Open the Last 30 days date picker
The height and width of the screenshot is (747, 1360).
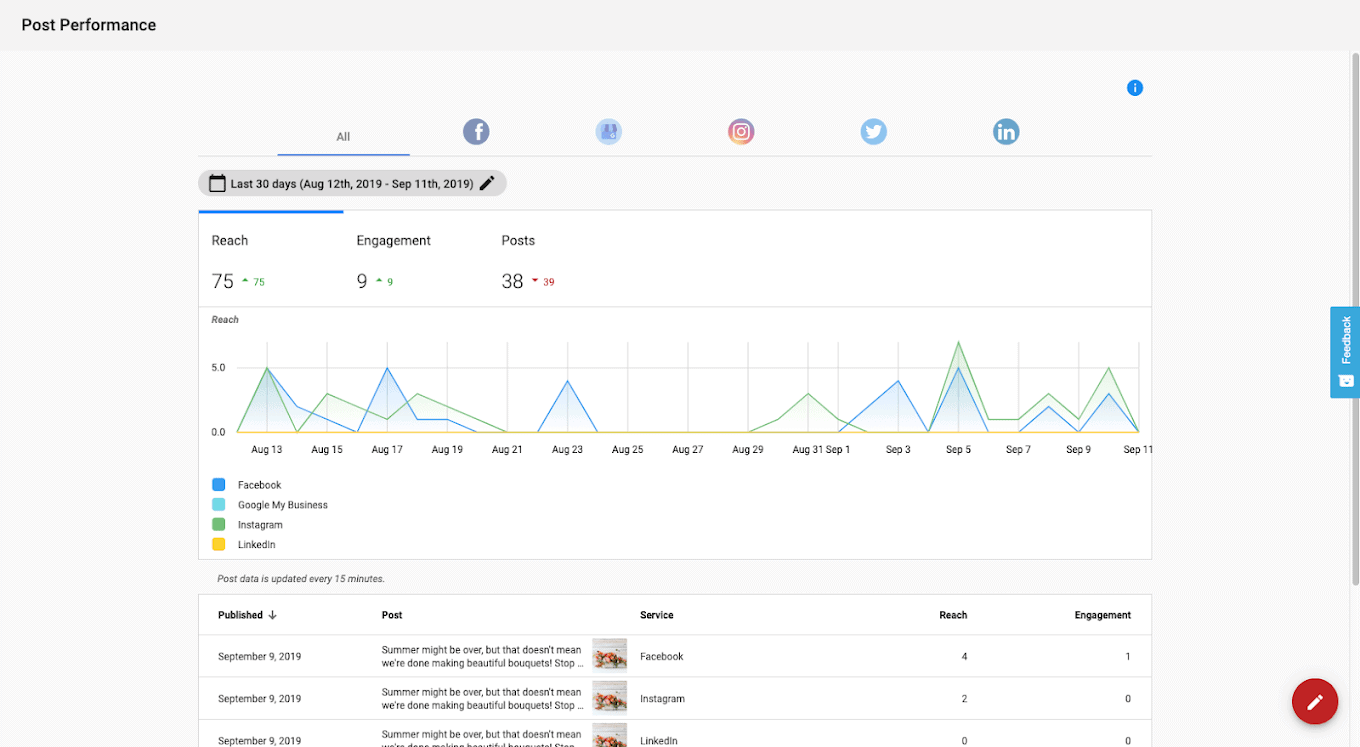[340, 184]
